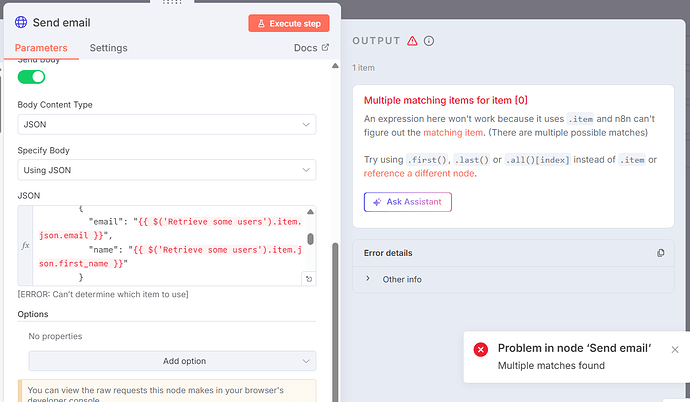Switch to the Settings tab

(x=108, y=47)
